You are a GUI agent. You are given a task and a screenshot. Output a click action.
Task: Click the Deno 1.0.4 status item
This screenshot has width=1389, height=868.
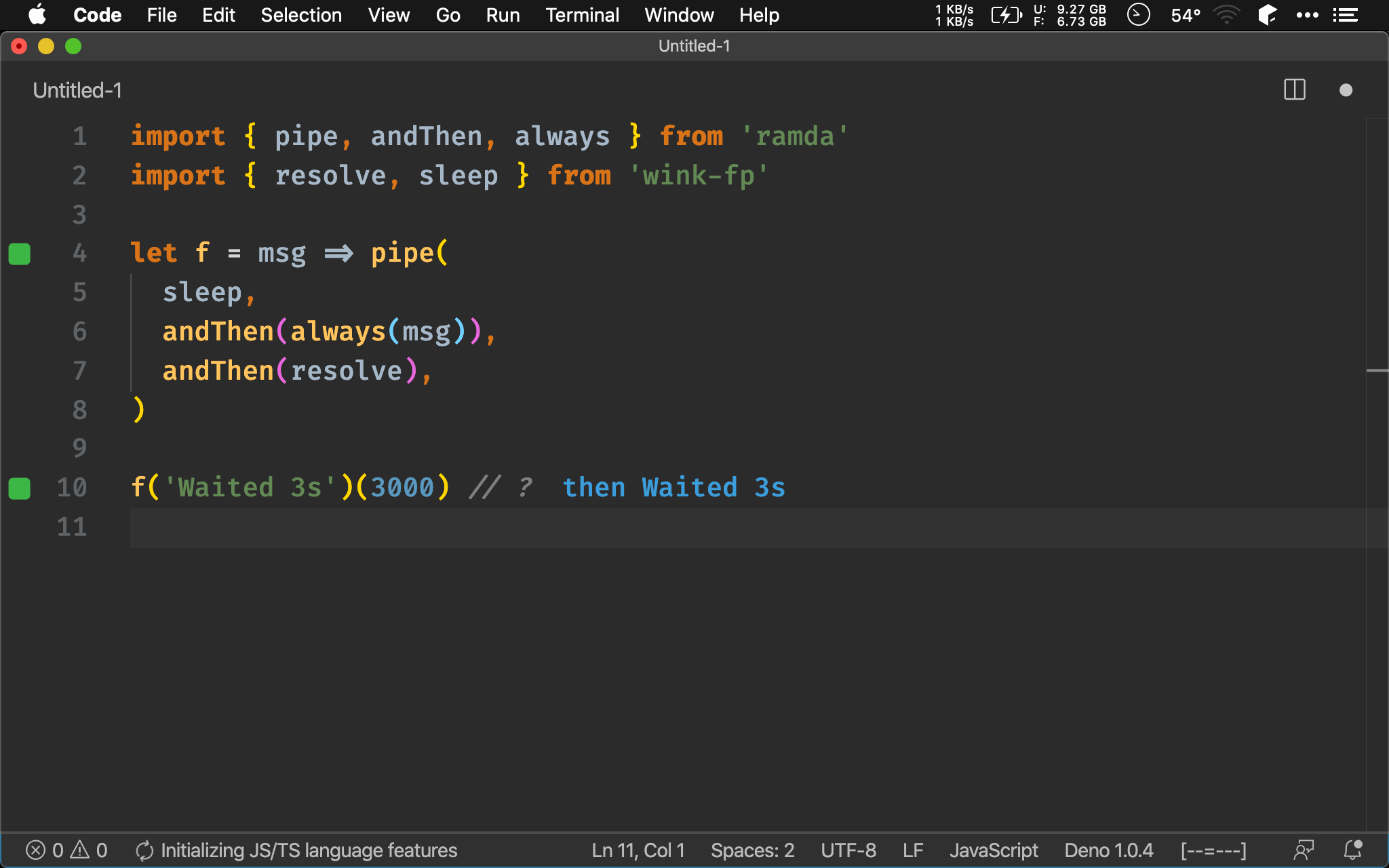point(1109,850)
